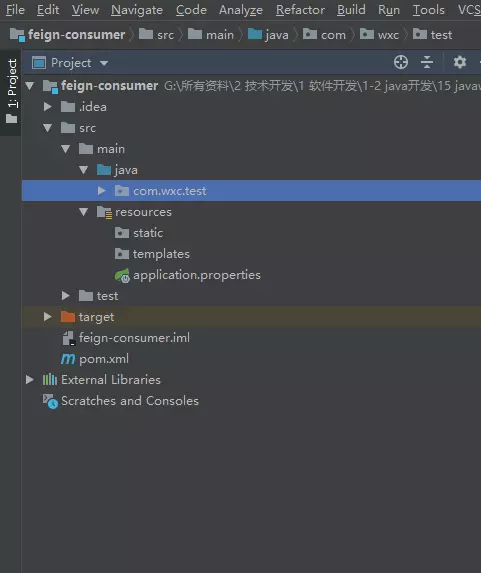Open the Navigate menu
This screenshot has width=481, height=573.
click(137, 10)
